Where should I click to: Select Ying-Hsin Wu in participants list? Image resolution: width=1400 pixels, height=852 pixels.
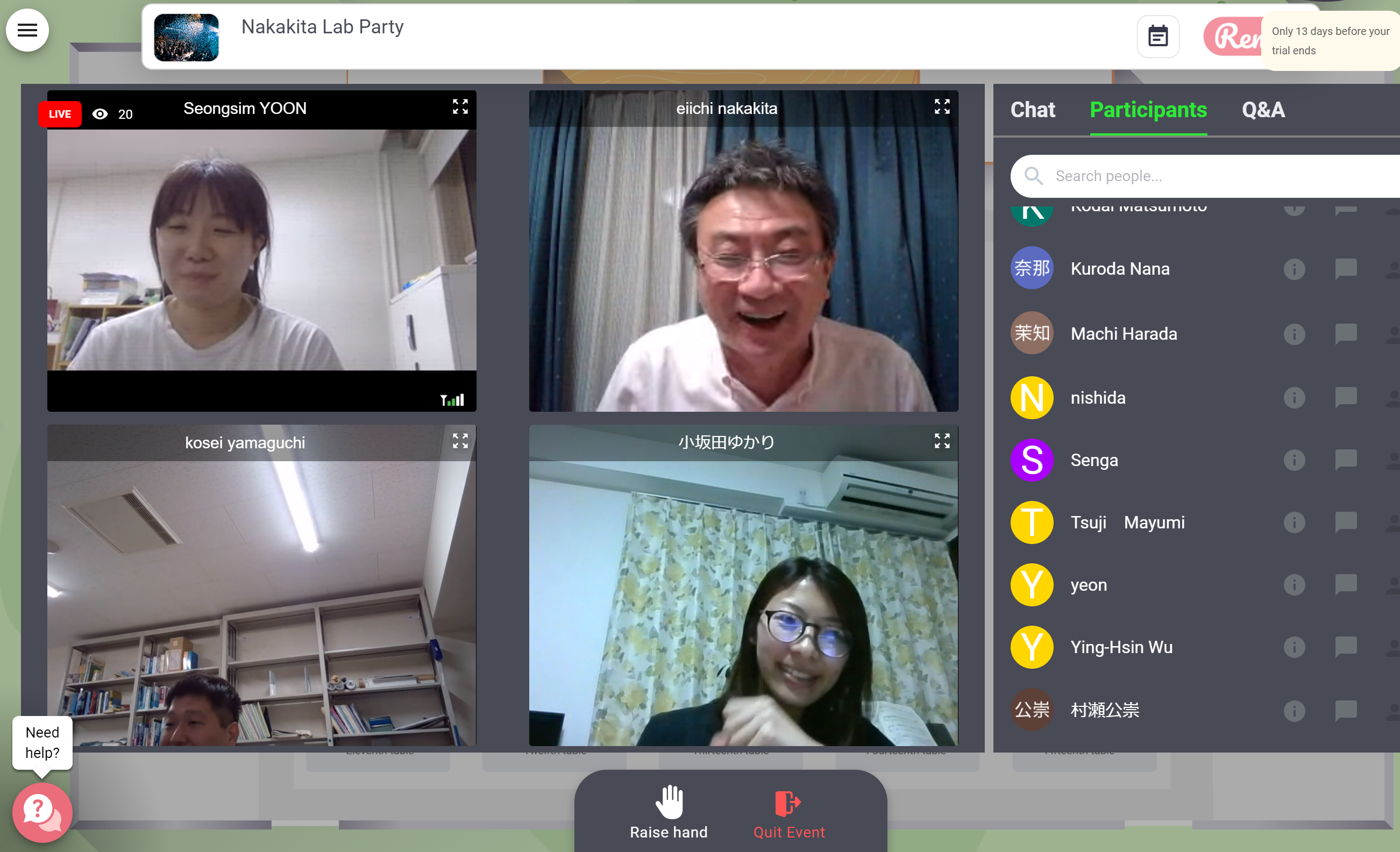tap(1120, 647)
